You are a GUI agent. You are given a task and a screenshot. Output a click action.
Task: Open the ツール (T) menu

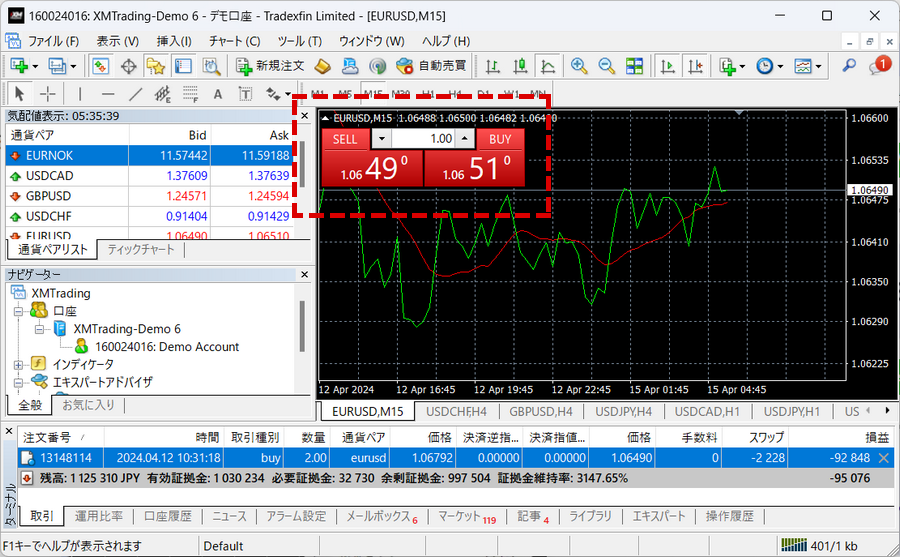(300, 41)
